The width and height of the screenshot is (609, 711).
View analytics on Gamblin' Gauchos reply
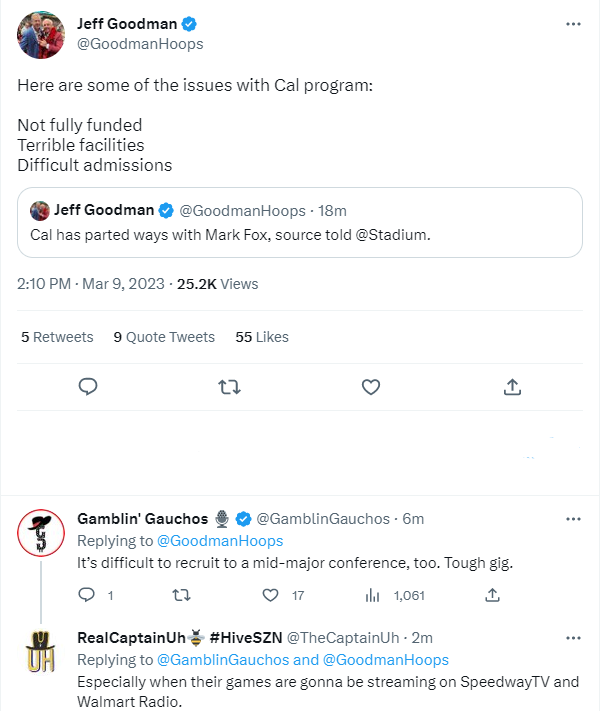[x=374, y=595]
